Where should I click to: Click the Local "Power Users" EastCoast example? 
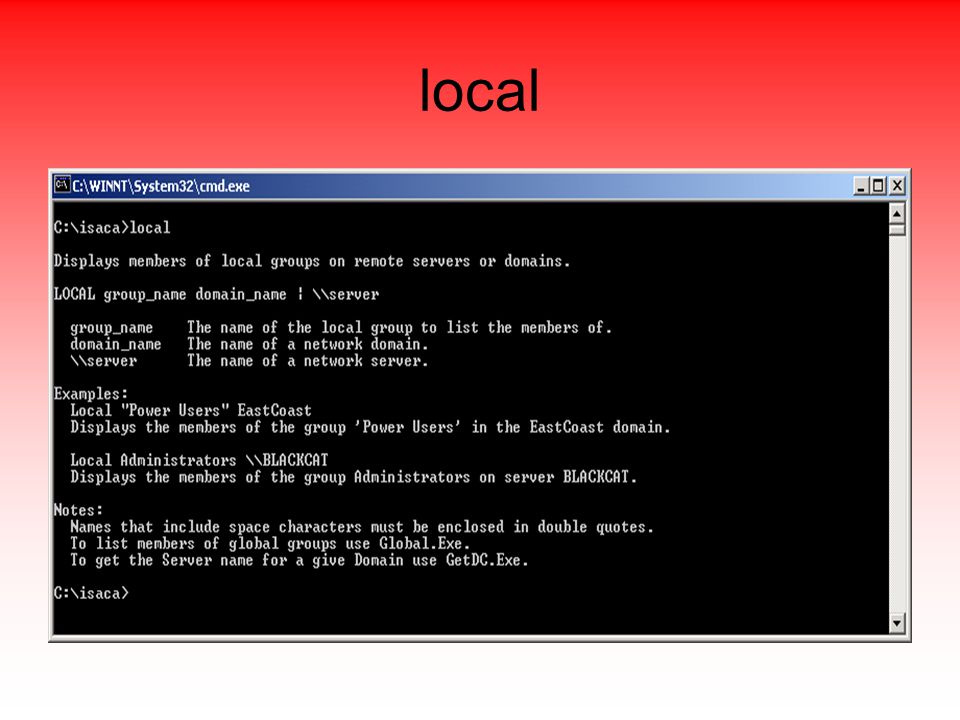(x=191, y=410)
